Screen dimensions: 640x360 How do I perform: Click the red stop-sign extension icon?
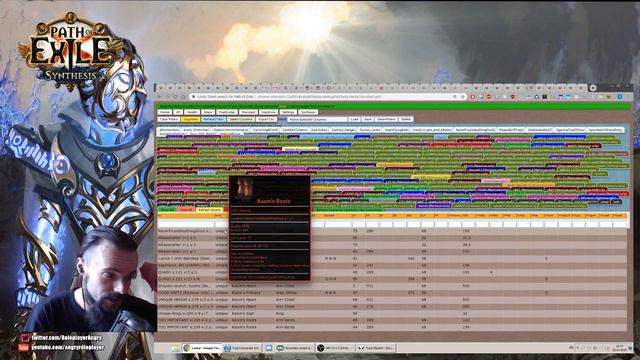point(489,97)
